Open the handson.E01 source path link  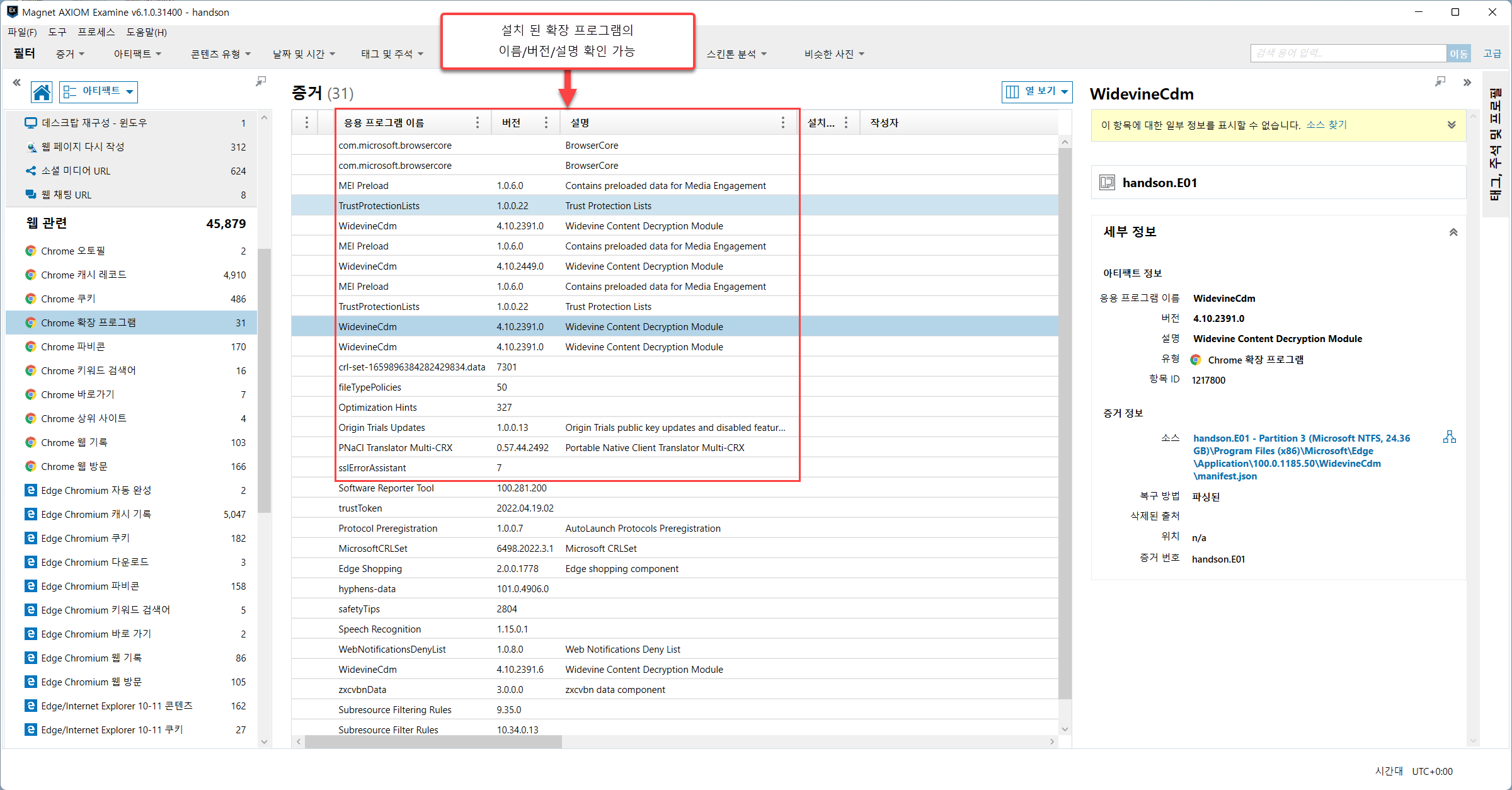point(1302,457)
